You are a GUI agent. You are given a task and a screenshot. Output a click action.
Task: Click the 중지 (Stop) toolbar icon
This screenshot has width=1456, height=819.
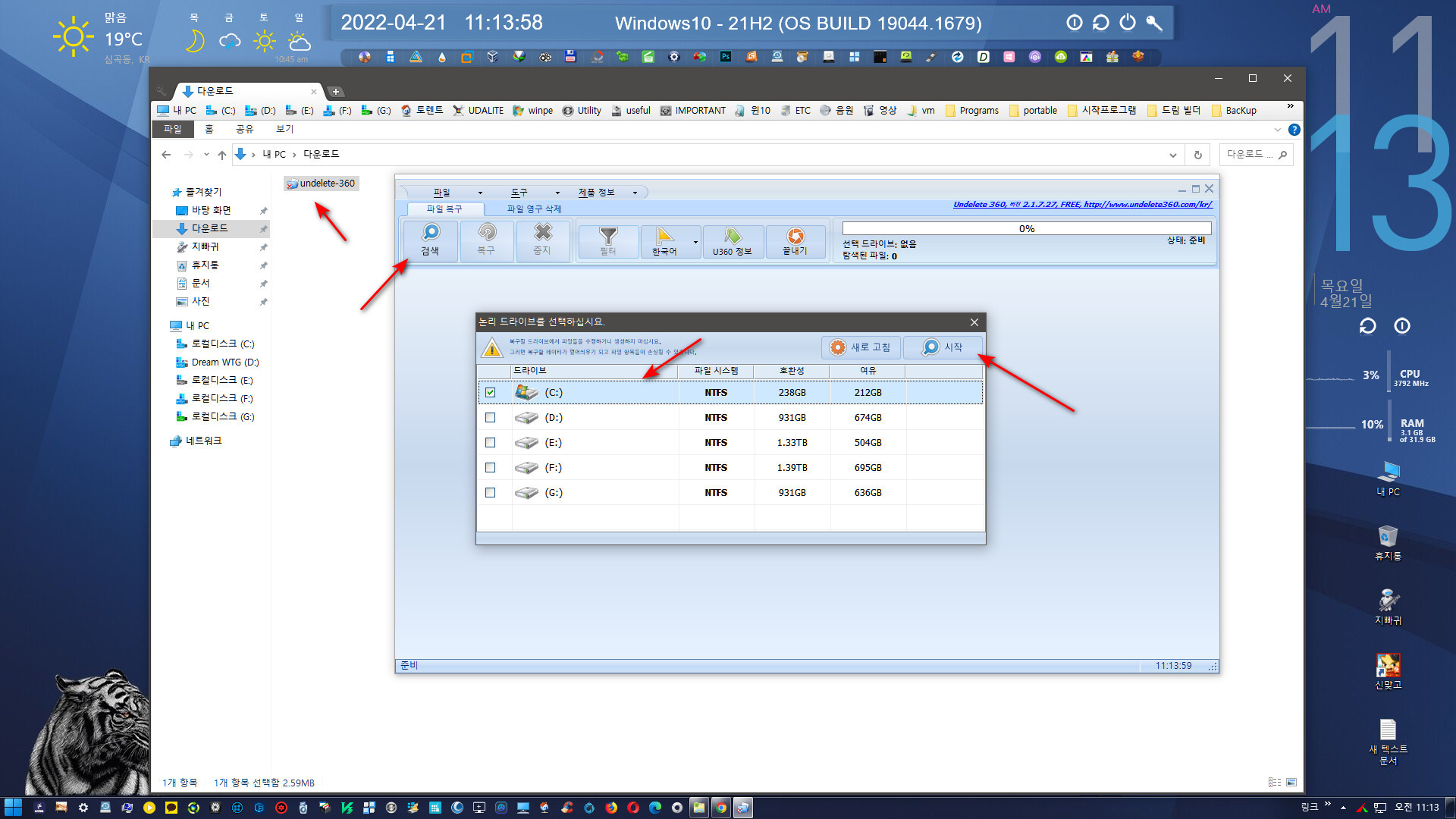541,240
